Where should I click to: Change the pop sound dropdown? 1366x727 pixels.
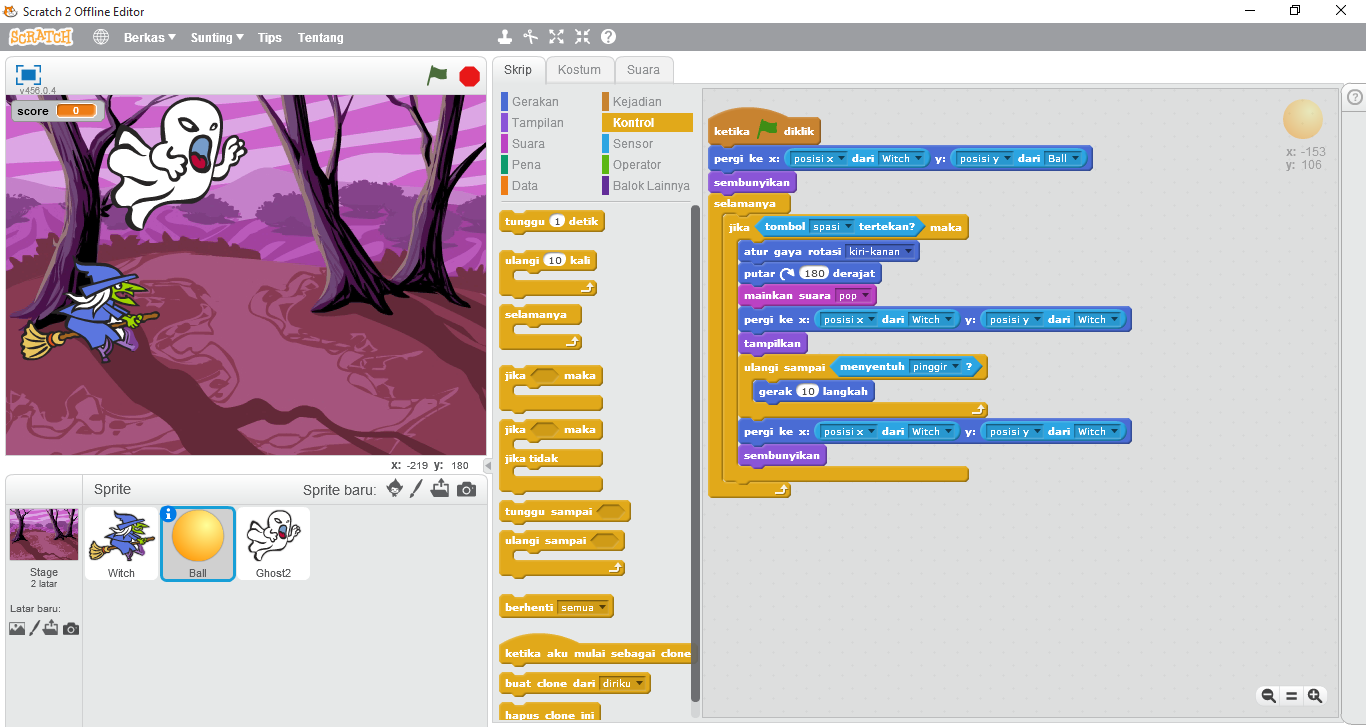(x=855, y=296)
